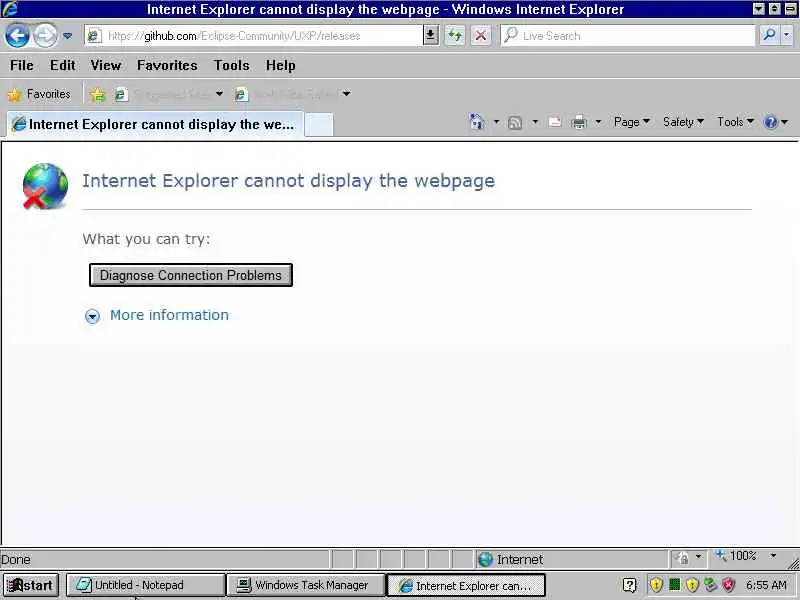Click the blue Help question icon
Viewport: 800px width, 600px height.
[x=770, y=122]
